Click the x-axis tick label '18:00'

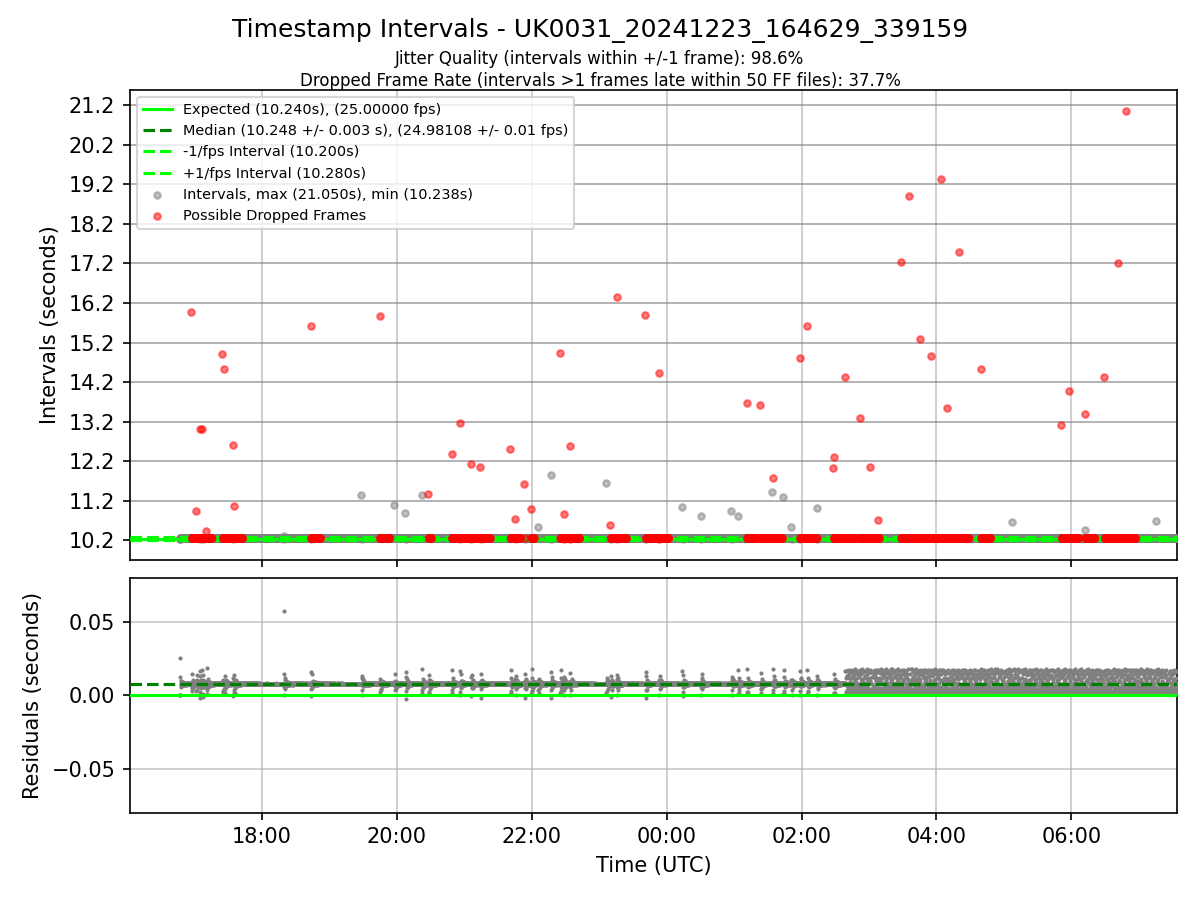tap(262, 835)
